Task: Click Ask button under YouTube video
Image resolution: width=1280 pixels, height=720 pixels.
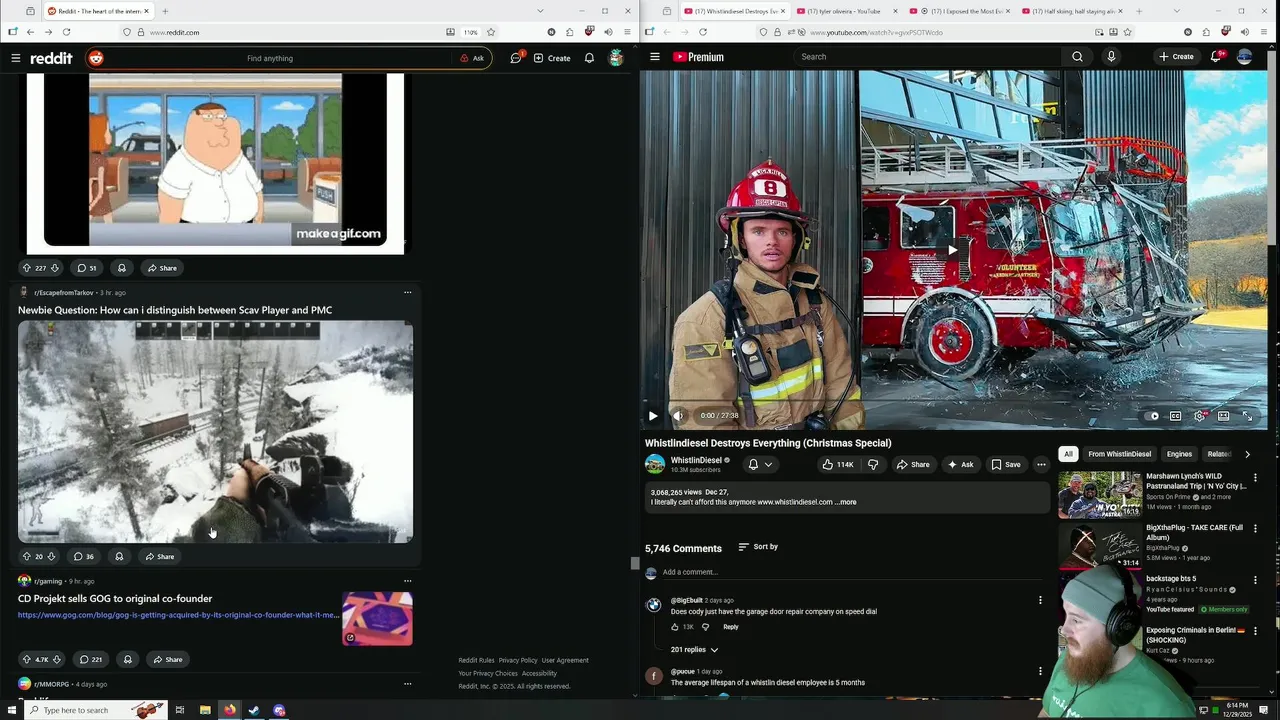Action: (x=960, y=464)
